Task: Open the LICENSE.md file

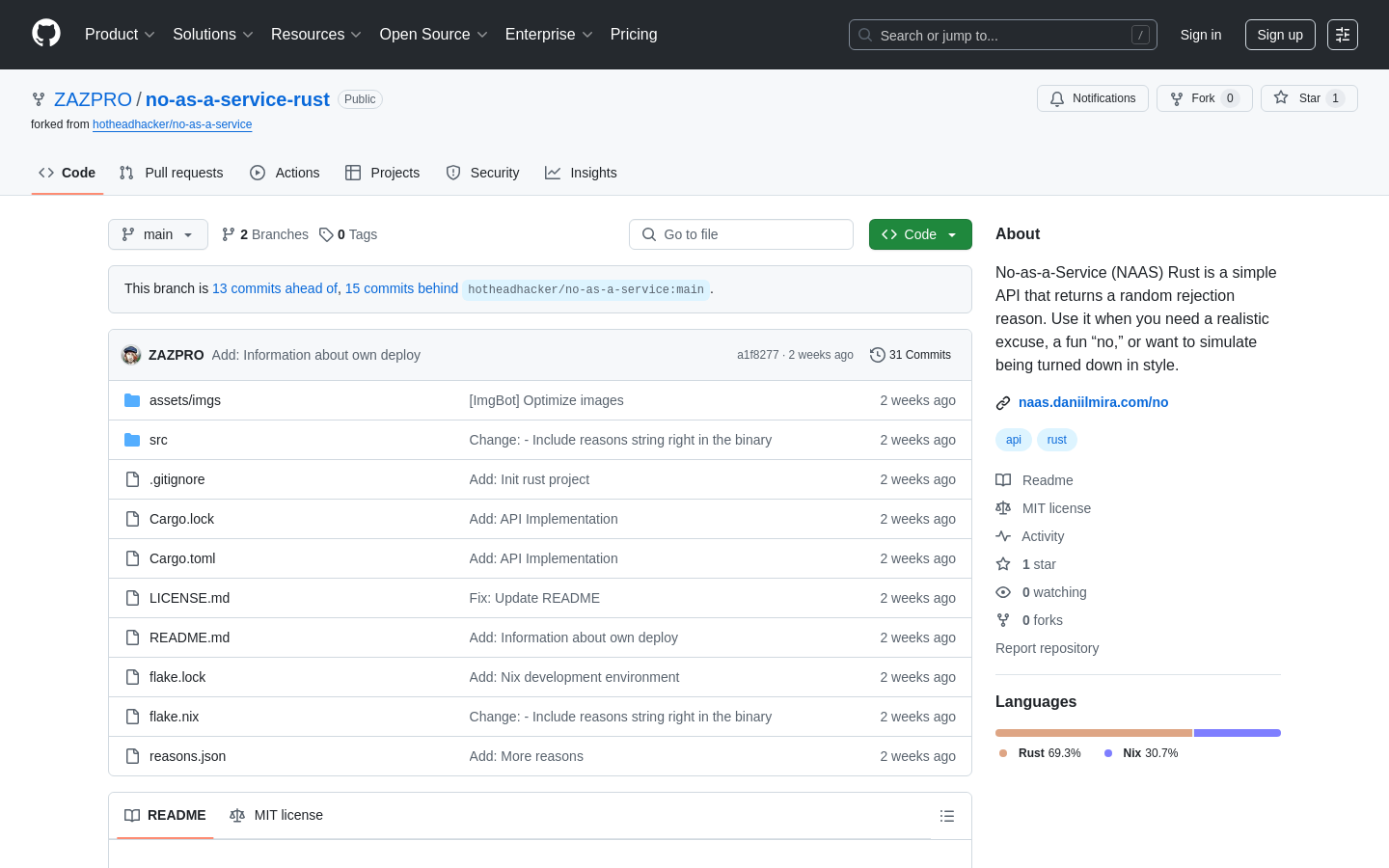Action: [189, 598]
